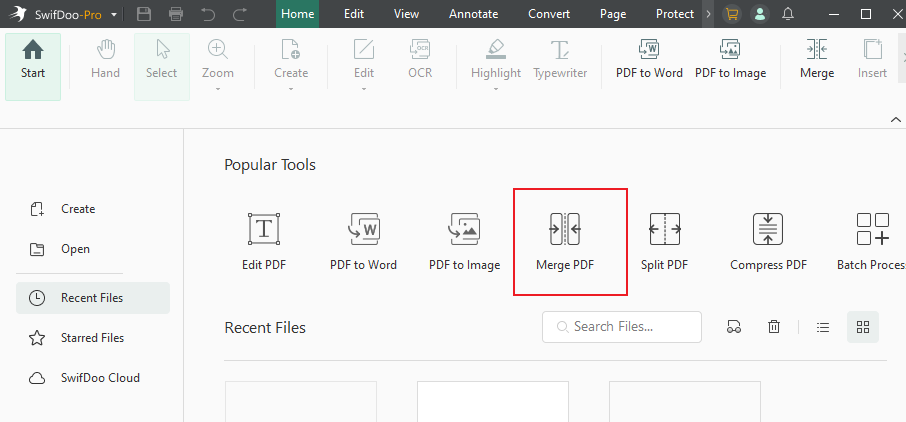Switch to the Home tab
The height and width of the screenshot is (422, 906).
pyautogui.click(x=298, y=14)
